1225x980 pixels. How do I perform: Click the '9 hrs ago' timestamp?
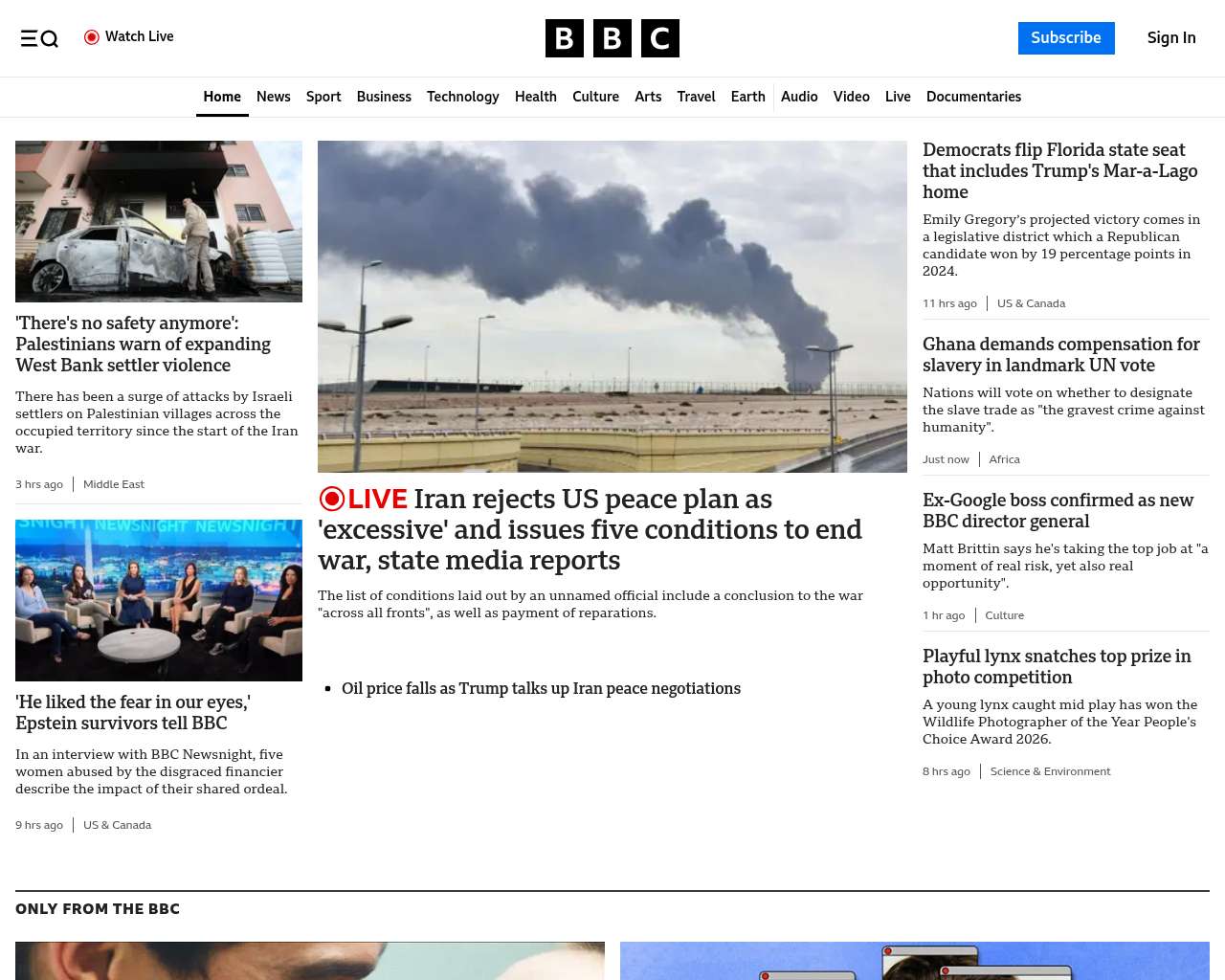(39, 825)
